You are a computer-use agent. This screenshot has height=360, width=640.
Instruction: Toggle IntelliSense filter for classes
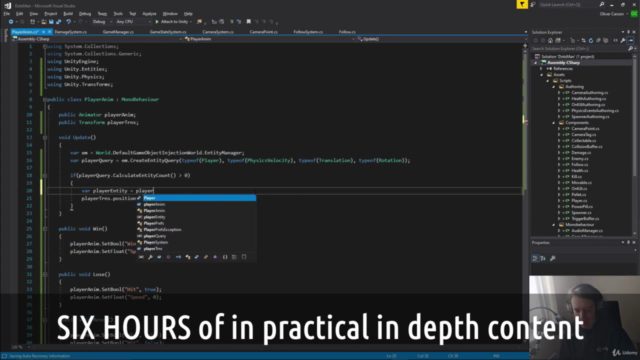(188, 257)
